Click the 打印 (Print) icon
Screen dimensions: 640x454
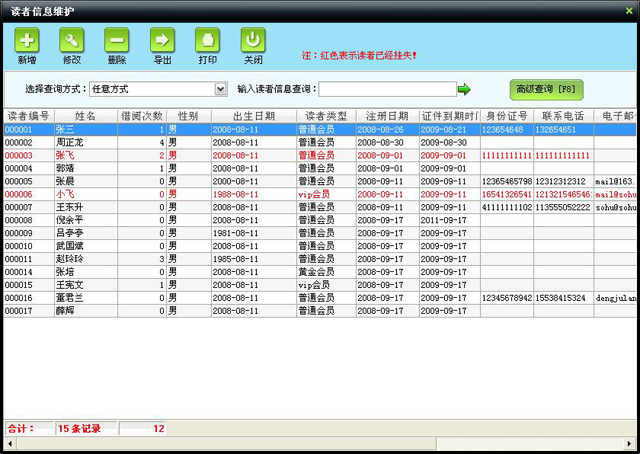click(208, 41)
